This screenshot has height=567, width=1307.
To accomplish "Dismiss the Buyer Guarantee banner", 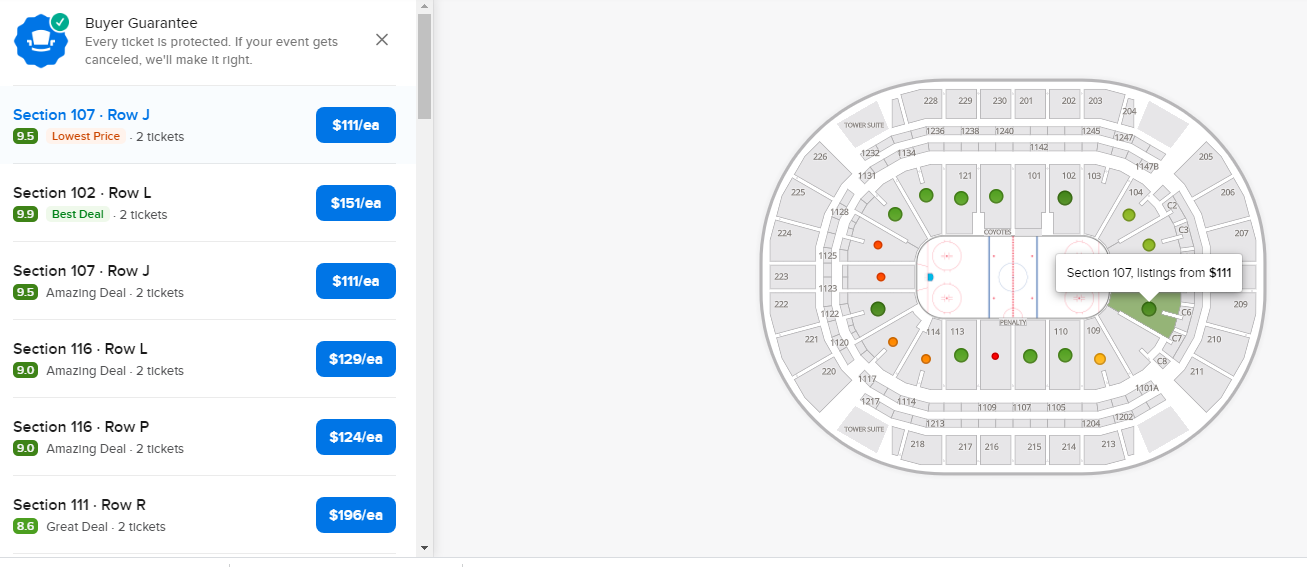I will click(382, 40).
